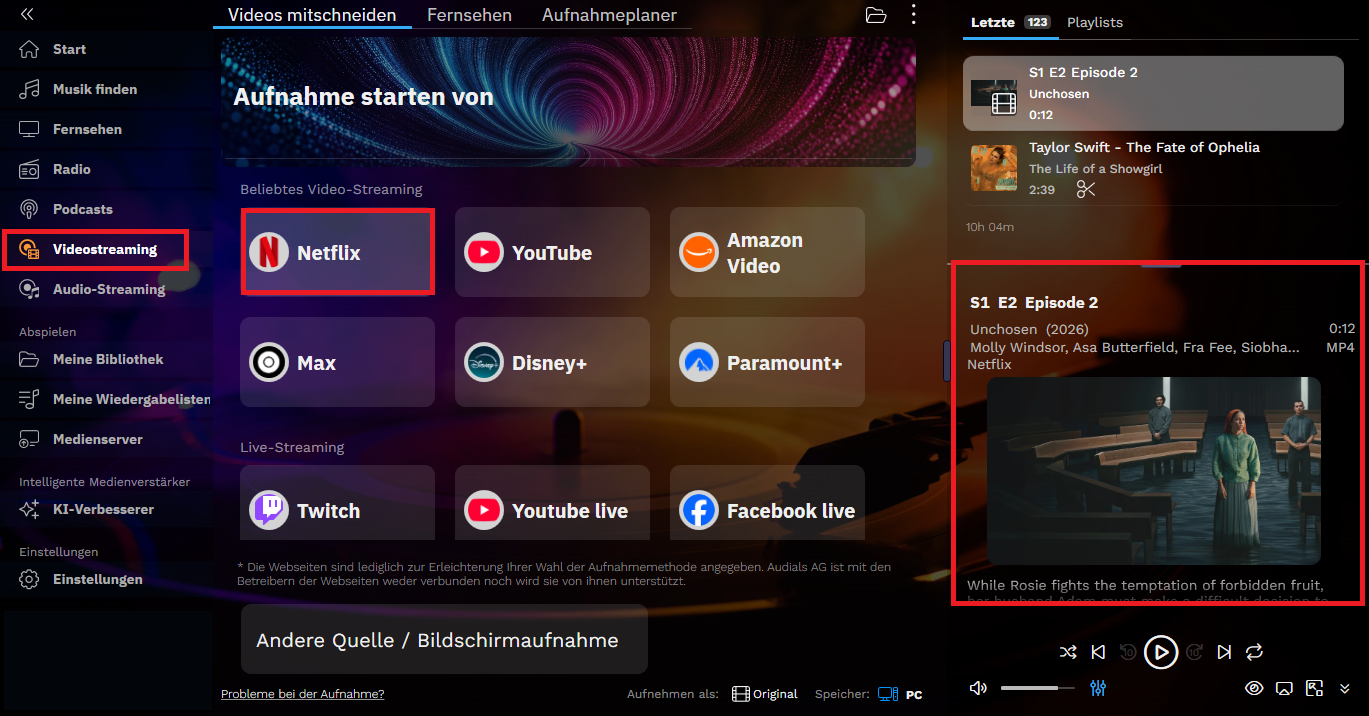Collapse the sidebar with double-chevron arrow

tap(27, 14)
